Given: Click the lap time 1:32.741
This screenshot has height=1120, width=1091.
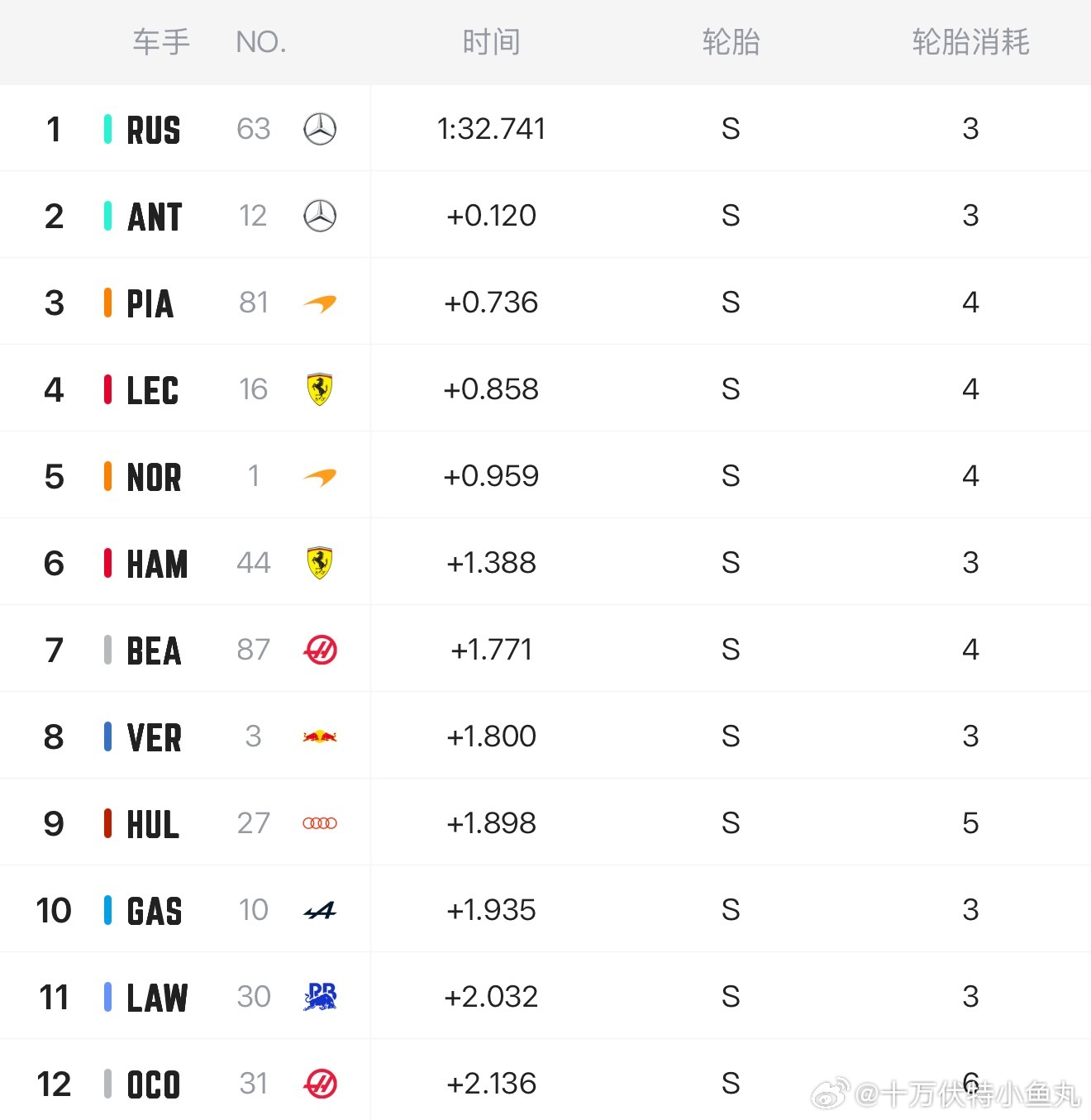Looking at the screenshot, I should 491,129.
